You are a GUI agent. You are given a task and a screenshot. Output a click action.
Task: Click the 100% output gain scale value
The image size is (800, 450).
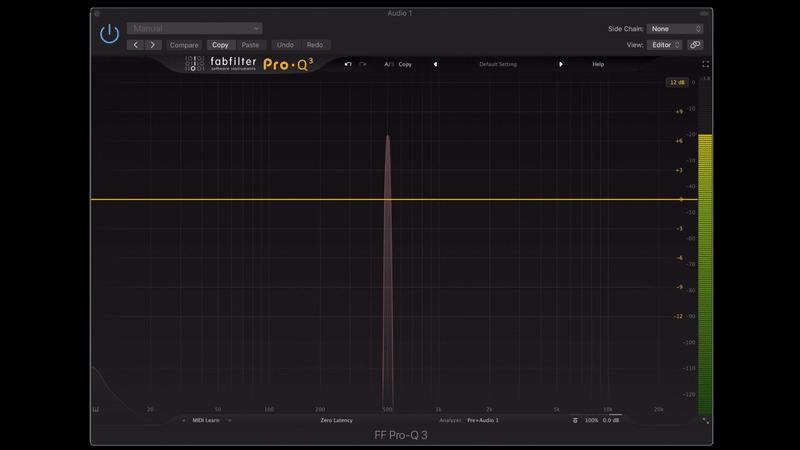pyautogui.click(x=591, y=420)
